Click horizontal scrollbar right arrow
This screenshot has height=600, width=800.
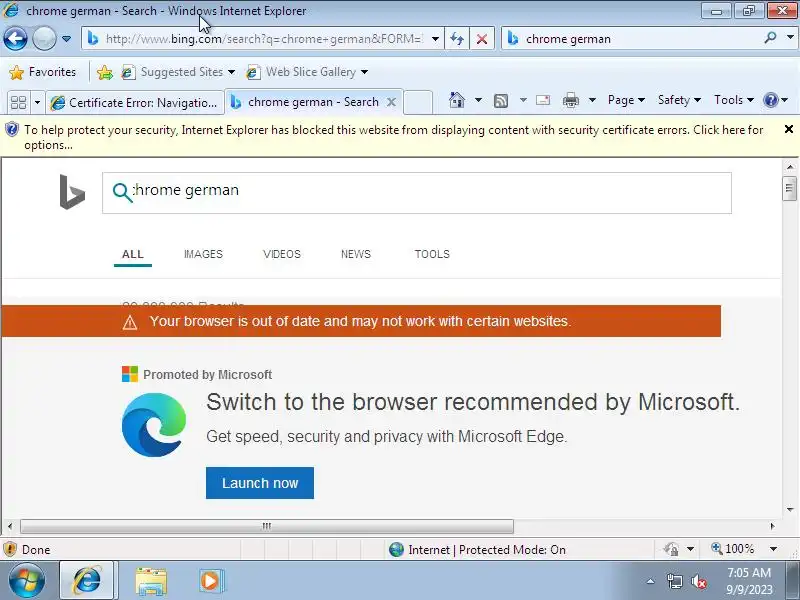772,526
